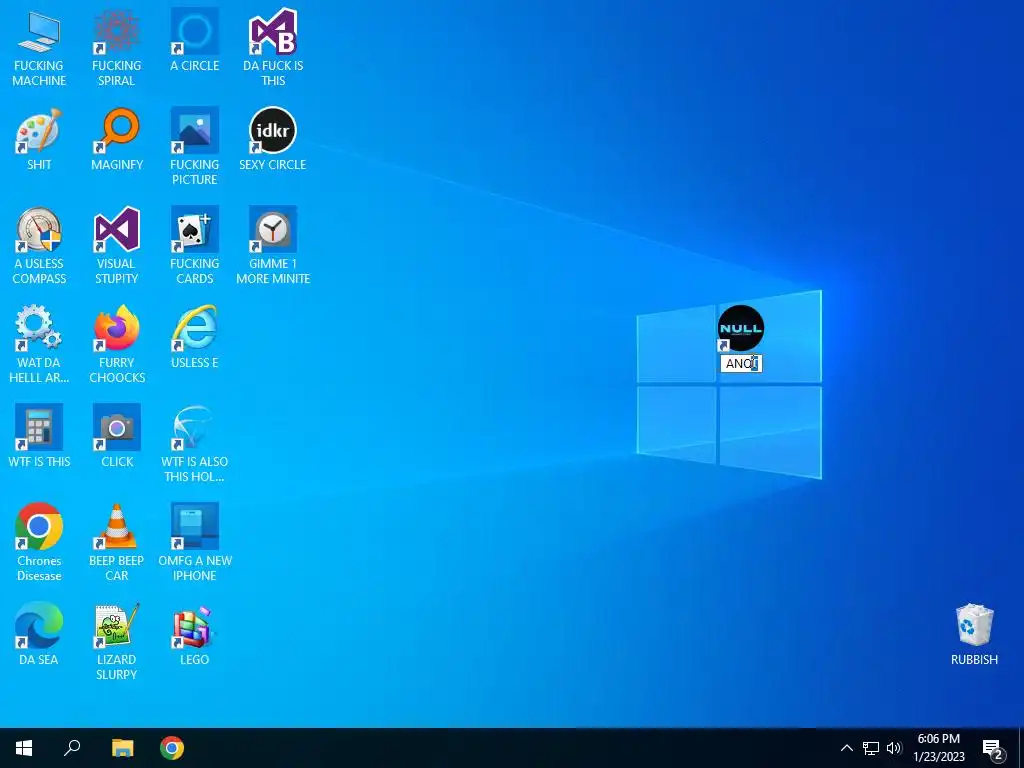1024x768 pixels.
Task: Select the SEXY CIRCLE idkr icon
Action: (x=273, y=131)
